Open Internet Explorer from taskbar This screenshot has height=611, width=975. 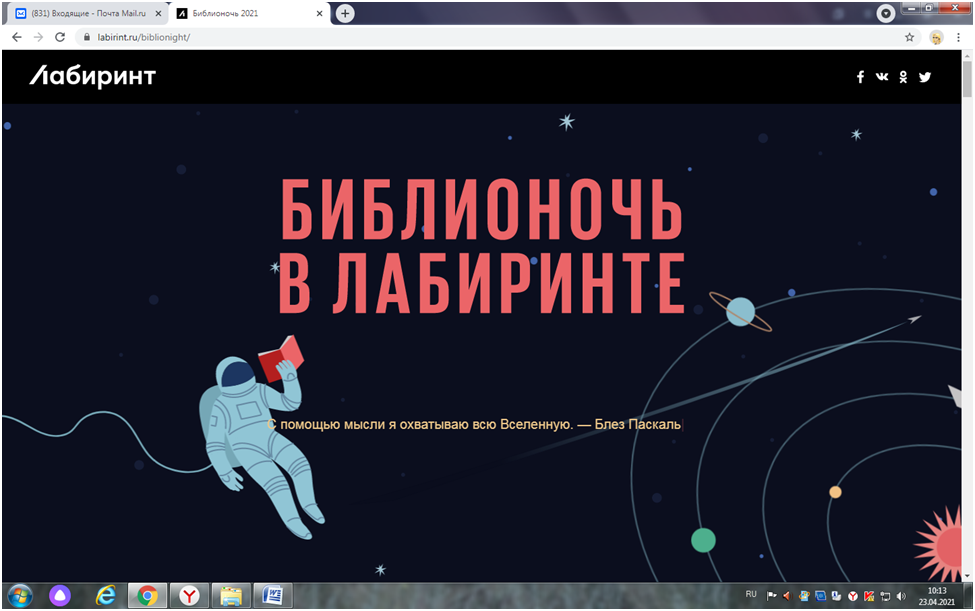[106, 596]
